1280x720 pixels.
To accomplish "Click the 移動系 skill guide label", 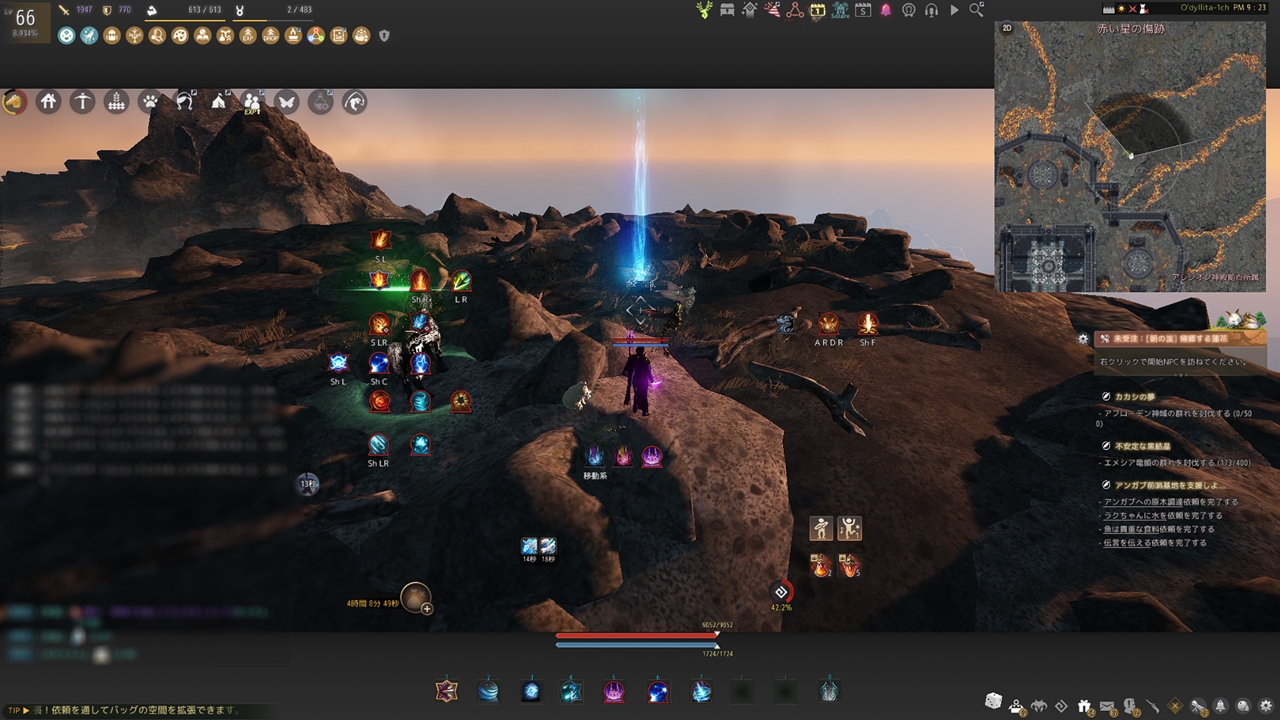I will (x=595, y=477).
